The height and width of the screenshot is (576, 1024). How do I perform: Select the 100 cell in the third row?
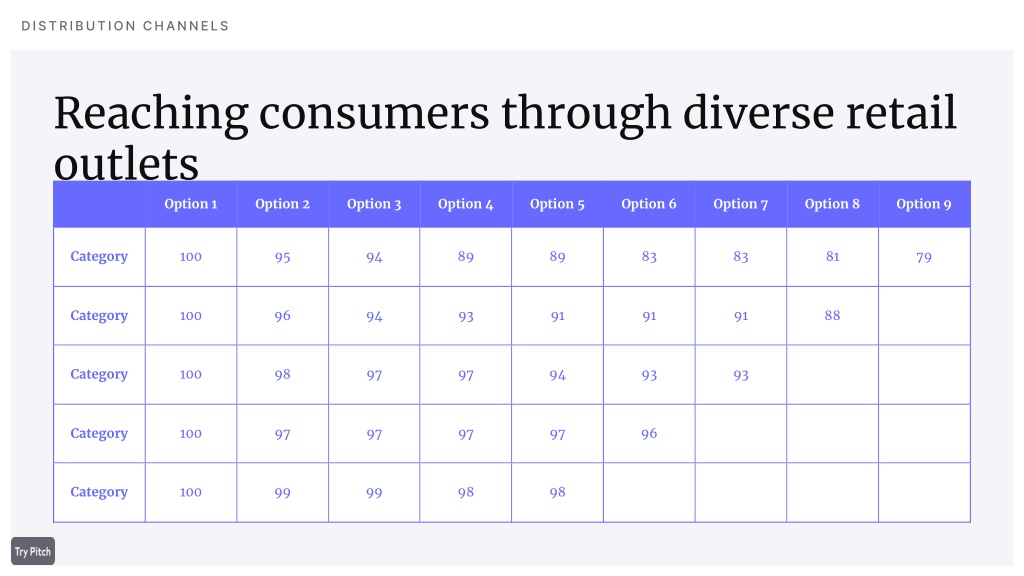(191, 375)
